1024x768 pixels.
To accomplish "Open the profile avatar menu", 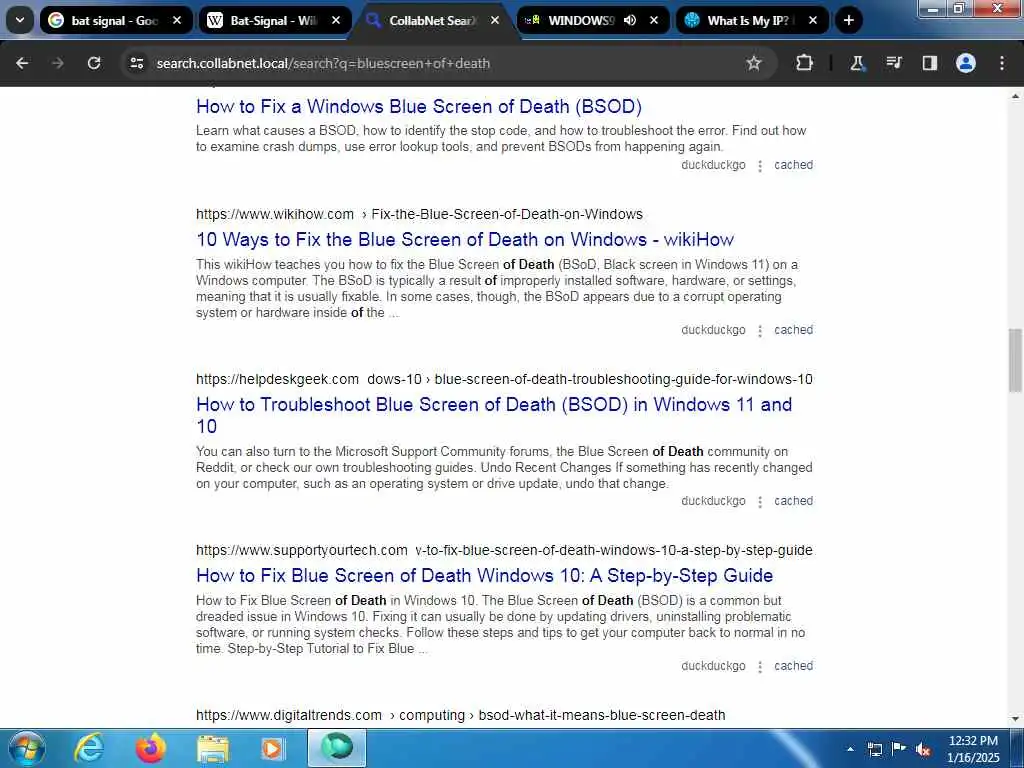I will 966,63.
